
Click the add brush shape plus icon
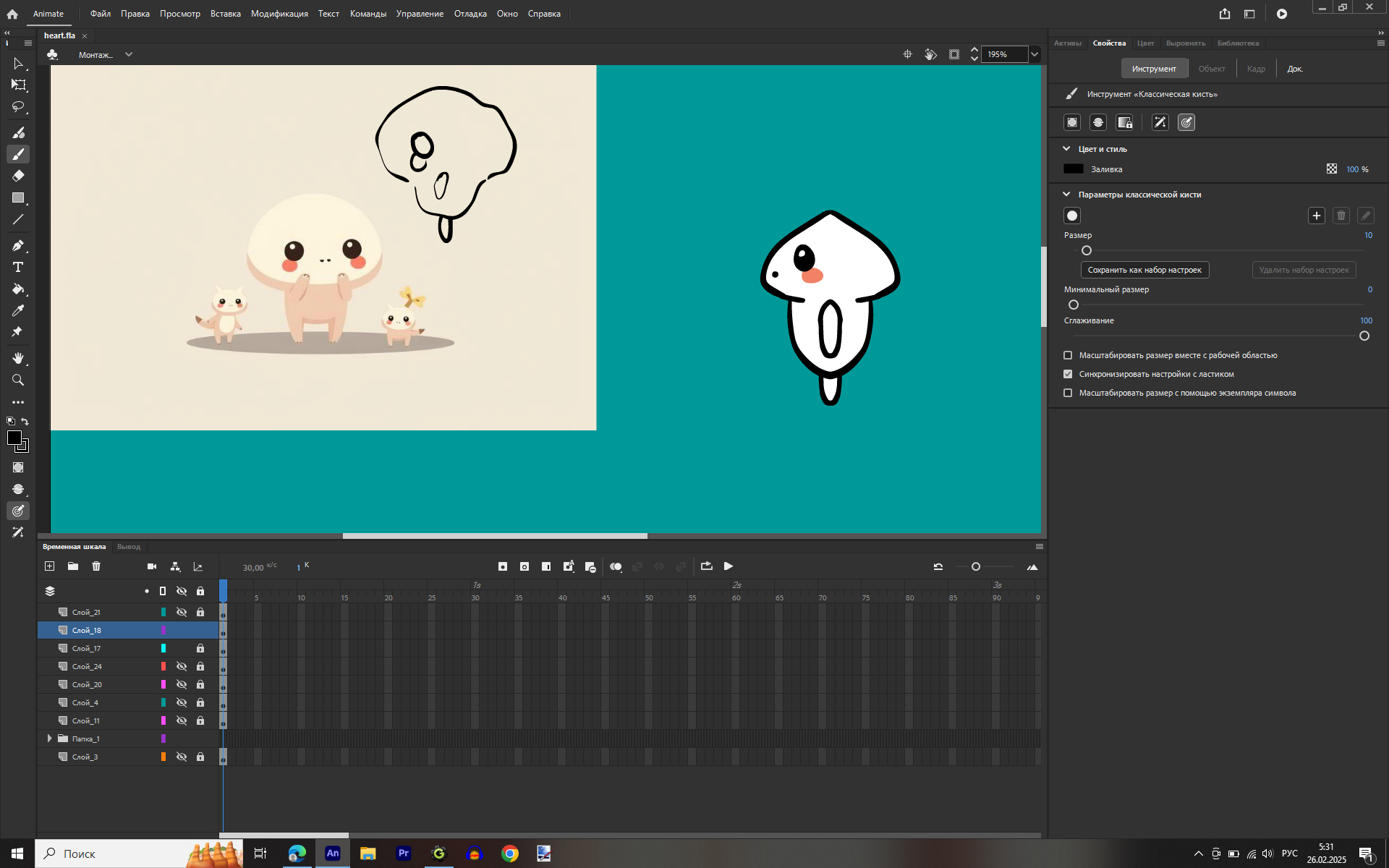(x=1316, y=216)
